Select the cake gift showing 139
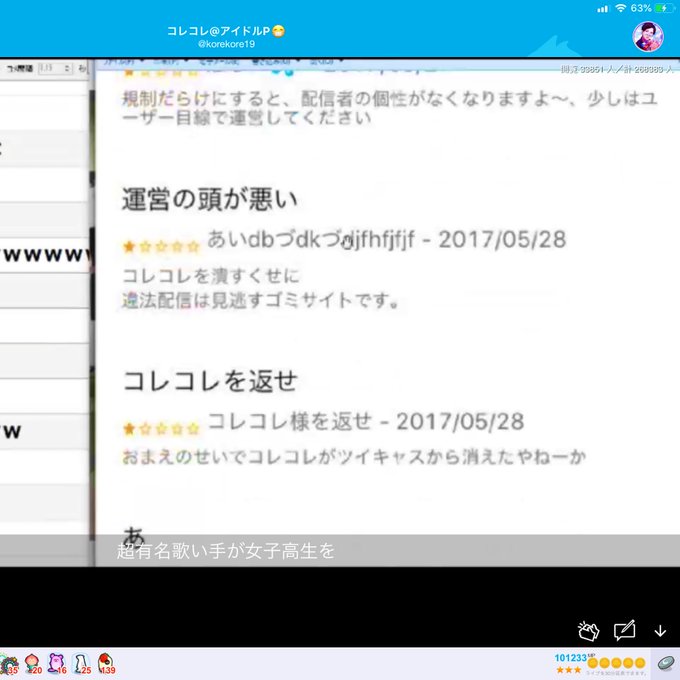This screenshot has height=680, width=680. coord(106,664)
